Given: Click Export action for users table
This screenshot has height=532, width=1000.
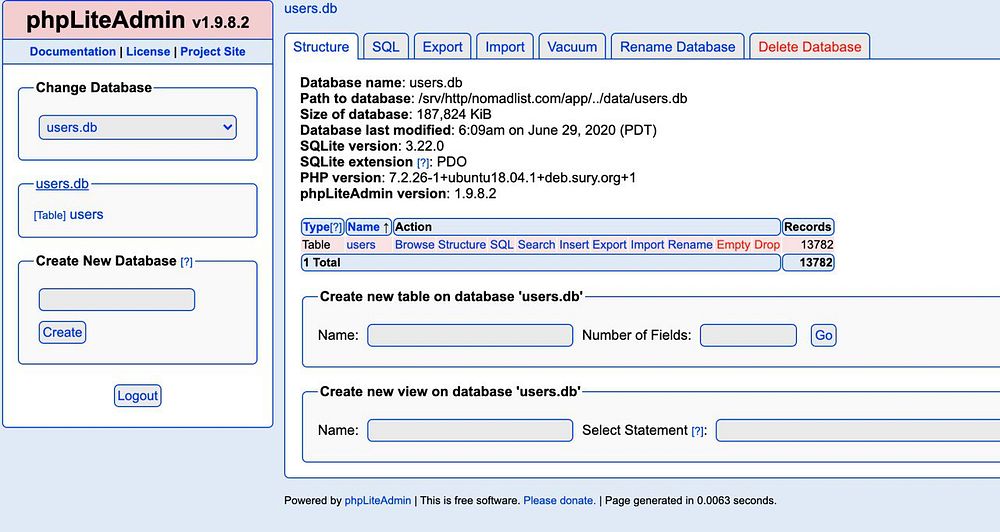Looking at the screenshot, I should pos(610,245).
